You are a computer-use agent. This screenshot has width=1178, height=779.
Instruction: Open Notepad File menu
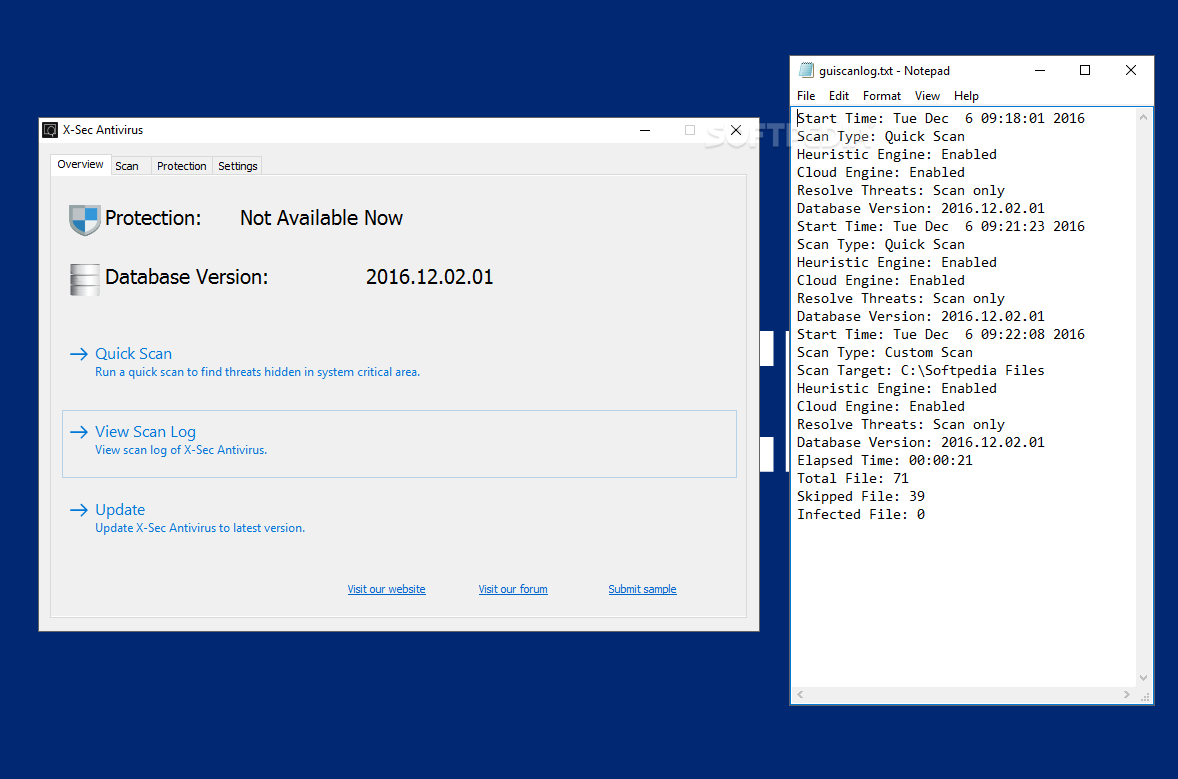pyautogui.click(x=806, y=95)
